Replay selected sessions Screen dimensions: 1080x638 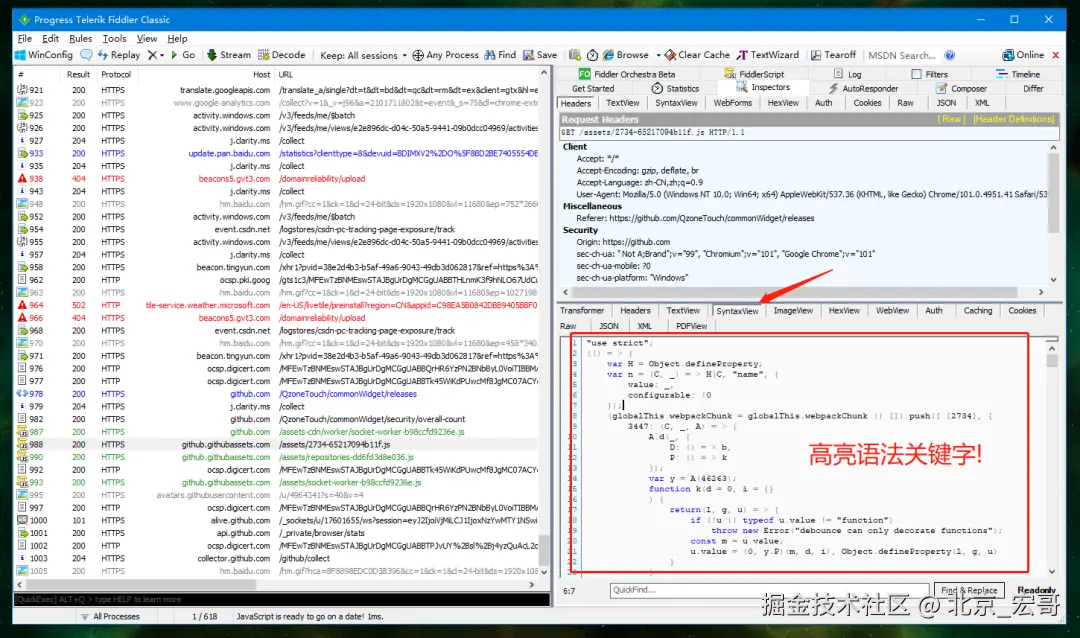(x=119, y=55)
